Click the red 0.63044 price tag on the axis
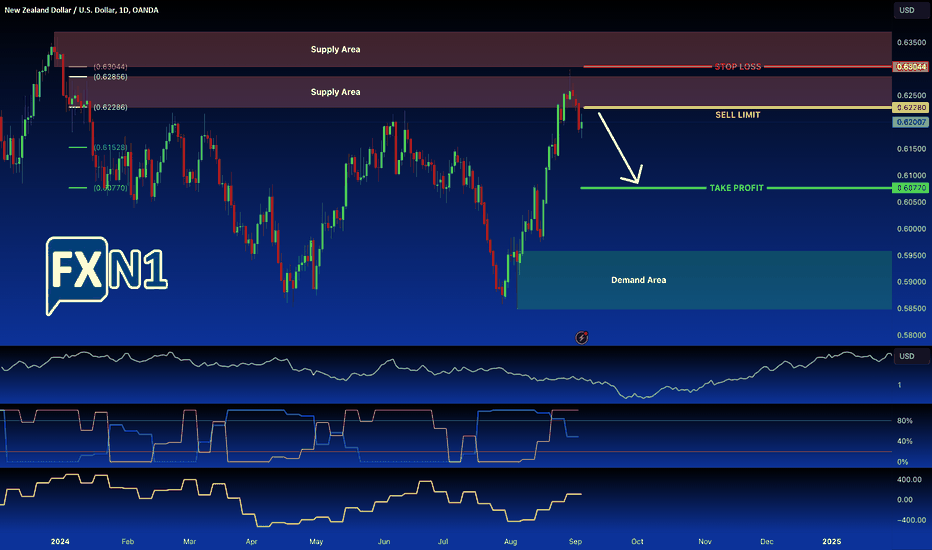Viewport: 932px width, 550px height. click(x=911, y=67)
